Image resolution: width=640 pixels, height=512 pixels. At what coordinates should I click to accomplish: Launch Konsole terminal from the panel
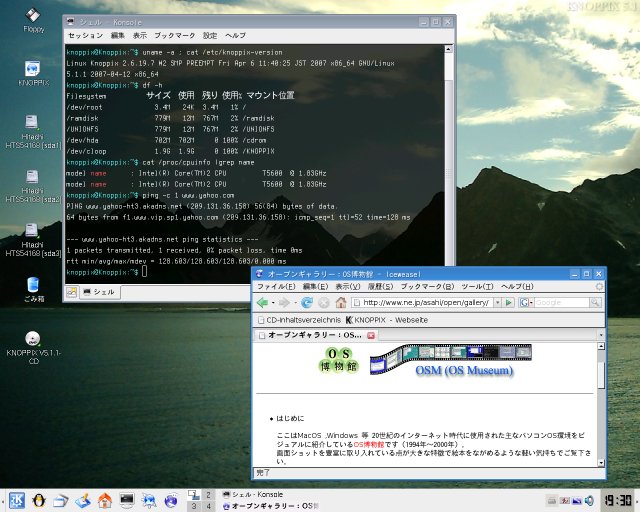127,500
